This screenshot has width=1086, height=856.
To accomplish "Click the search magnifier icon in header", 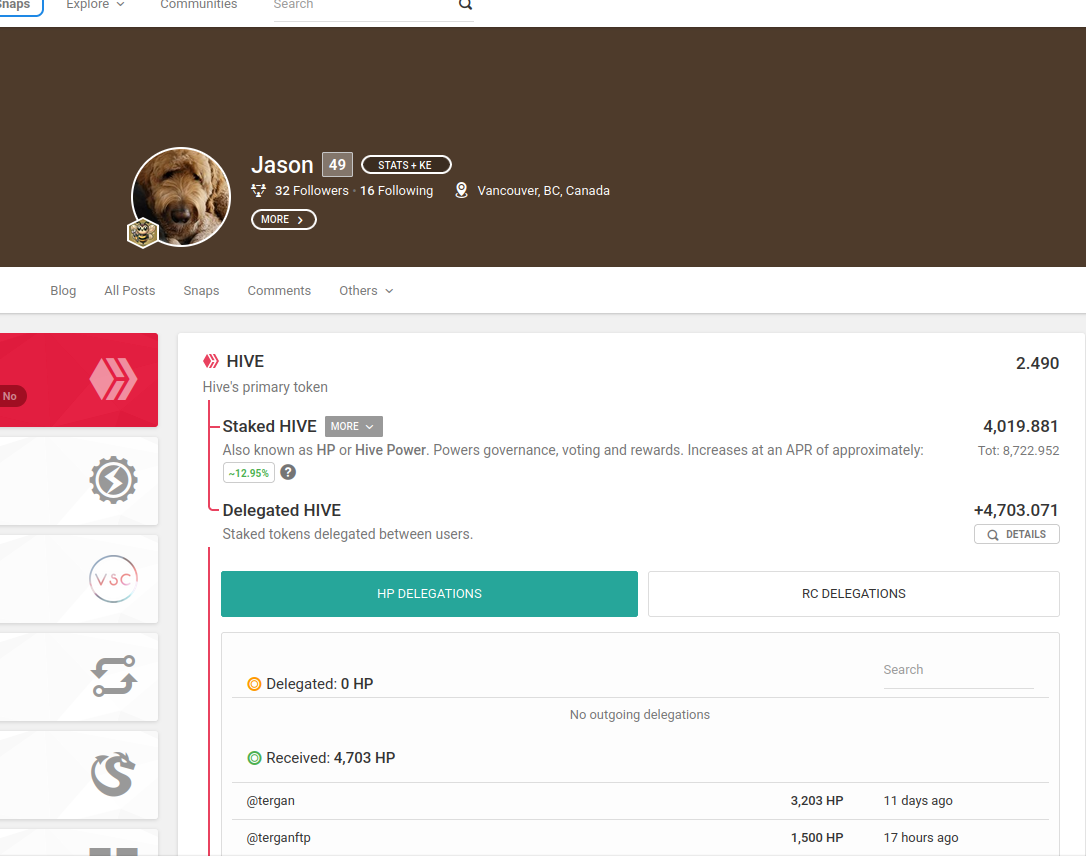I will click(465, 4).
